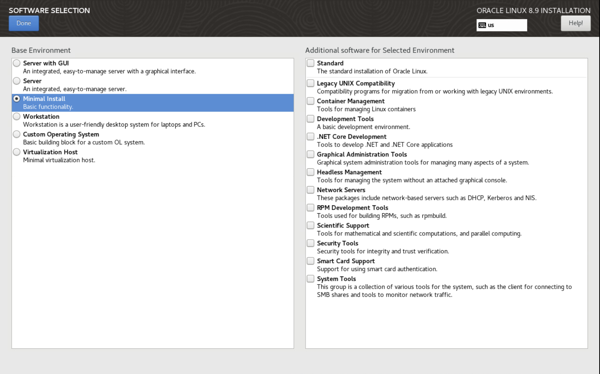Select Virtualization Host environment
This screenshot has height=374, width=600.
click(x=16, y=152)
